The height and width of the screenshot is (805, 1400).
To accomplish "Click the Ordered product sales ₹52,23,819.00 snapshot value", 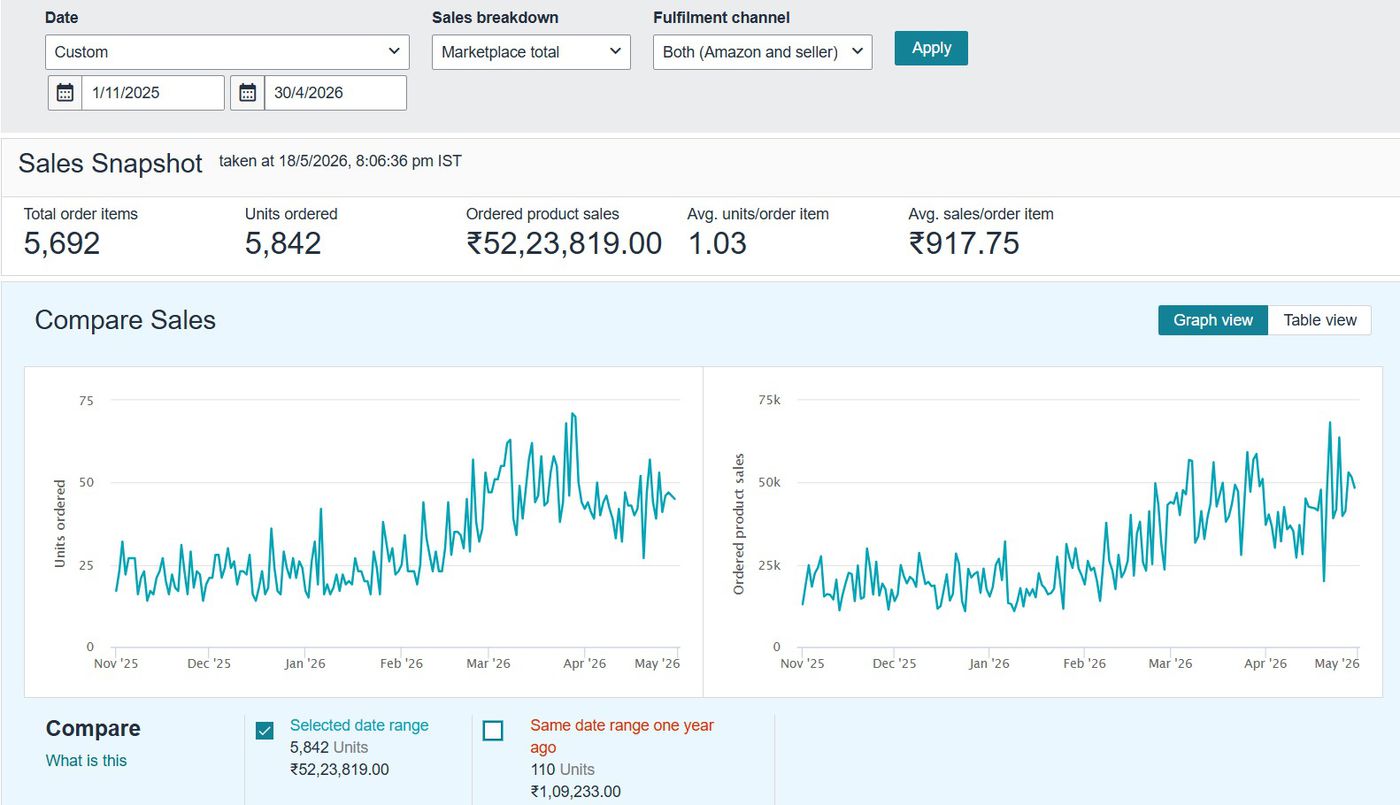I will tap(564, 243).
